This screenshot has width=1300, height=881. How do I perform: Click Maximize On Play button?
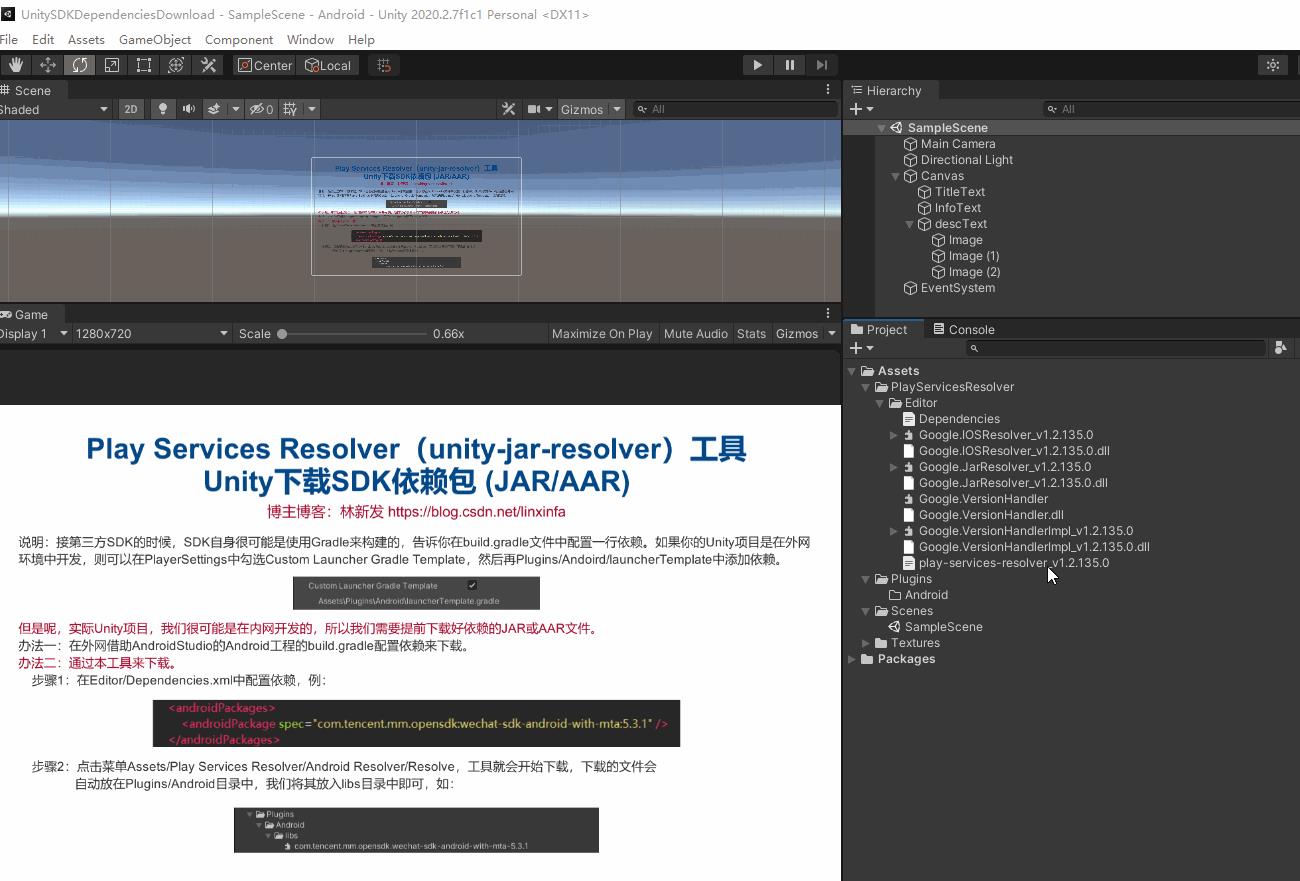click(x=602, y=333)
